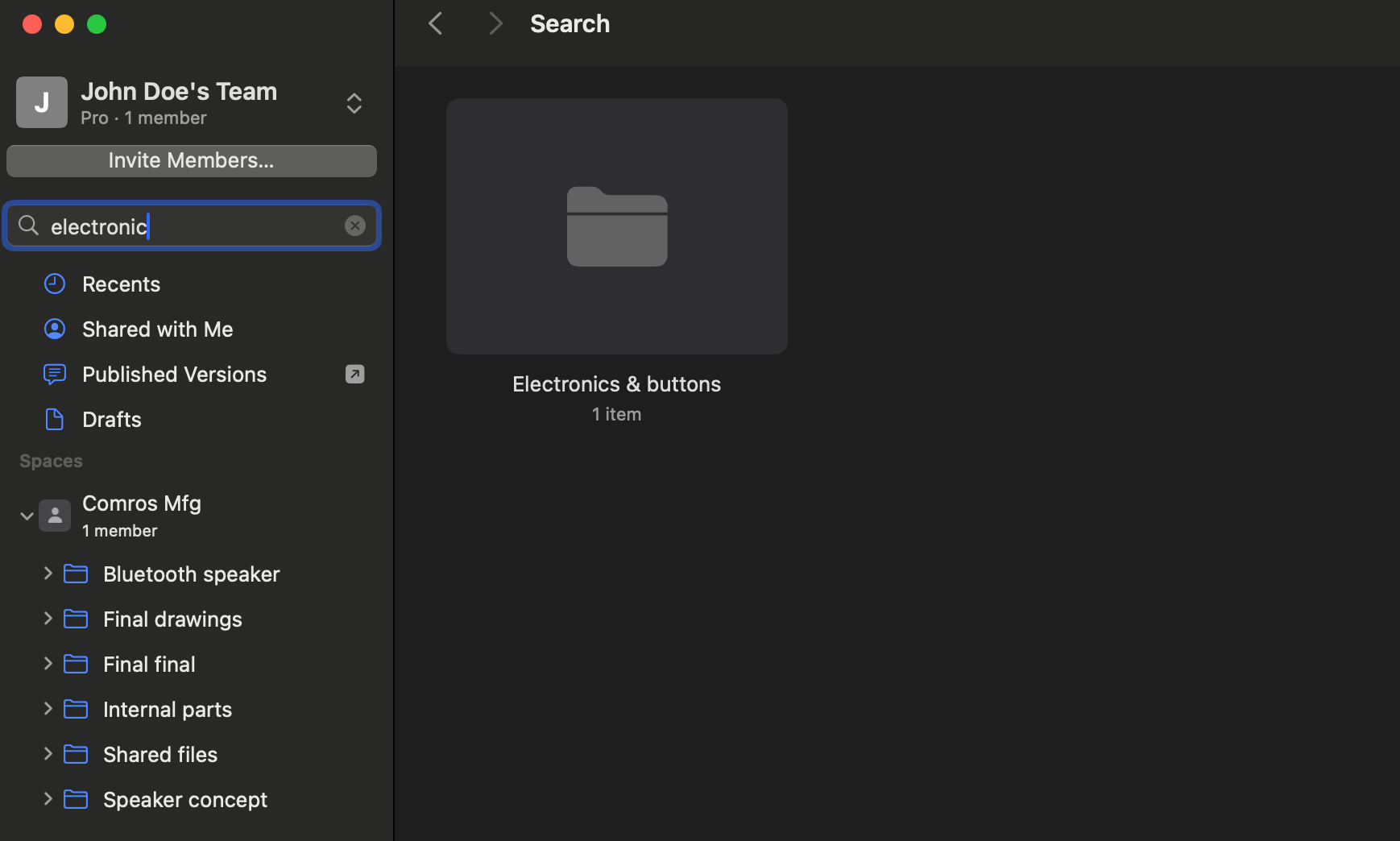Select Bluetooth speaker folder name
This screenshot has height=841, width=1400.
[x=192, y=574]
